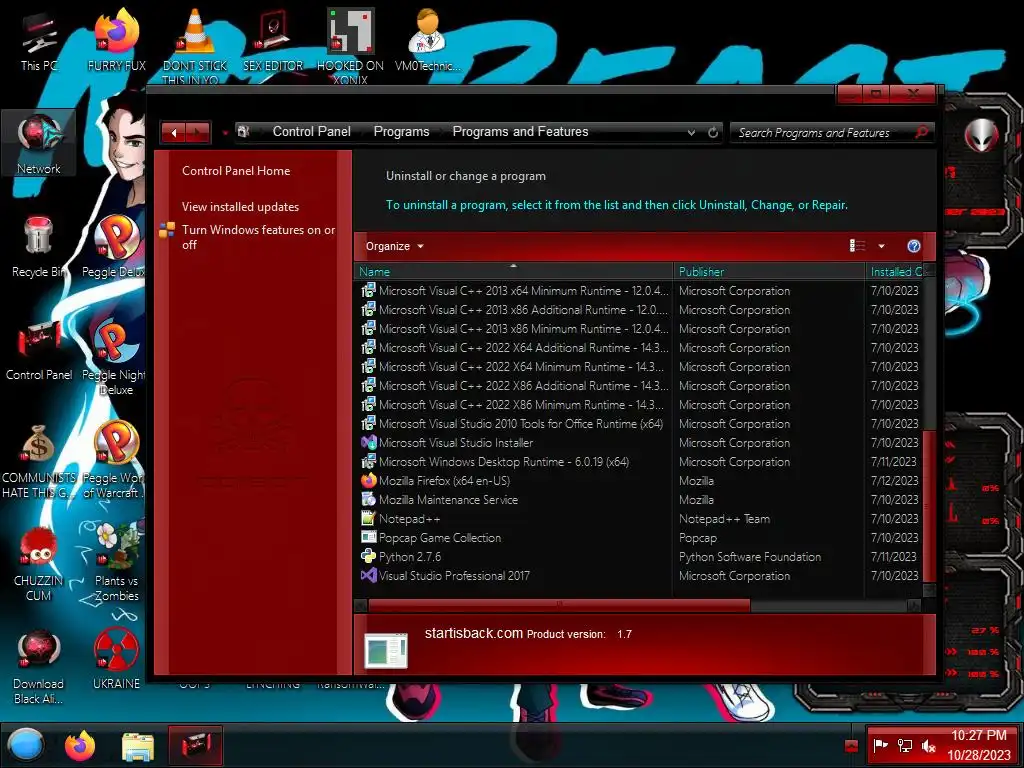Click Control Panel in the breadcrumb
Image resolution: width=1024 pixels, height=768 pixels.
click(x=312, y=132)
